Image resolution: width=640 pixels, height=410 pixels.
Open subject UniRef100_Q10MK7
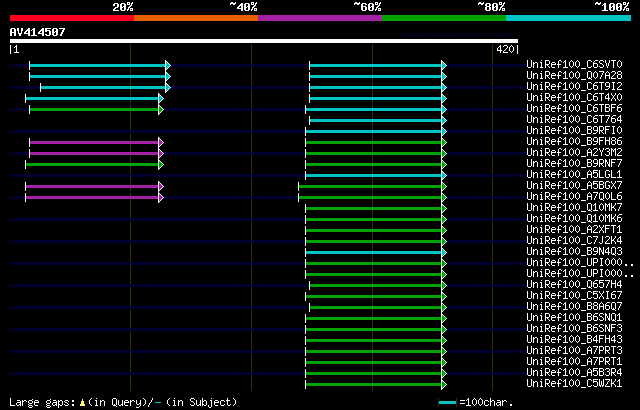click(574, 208)
